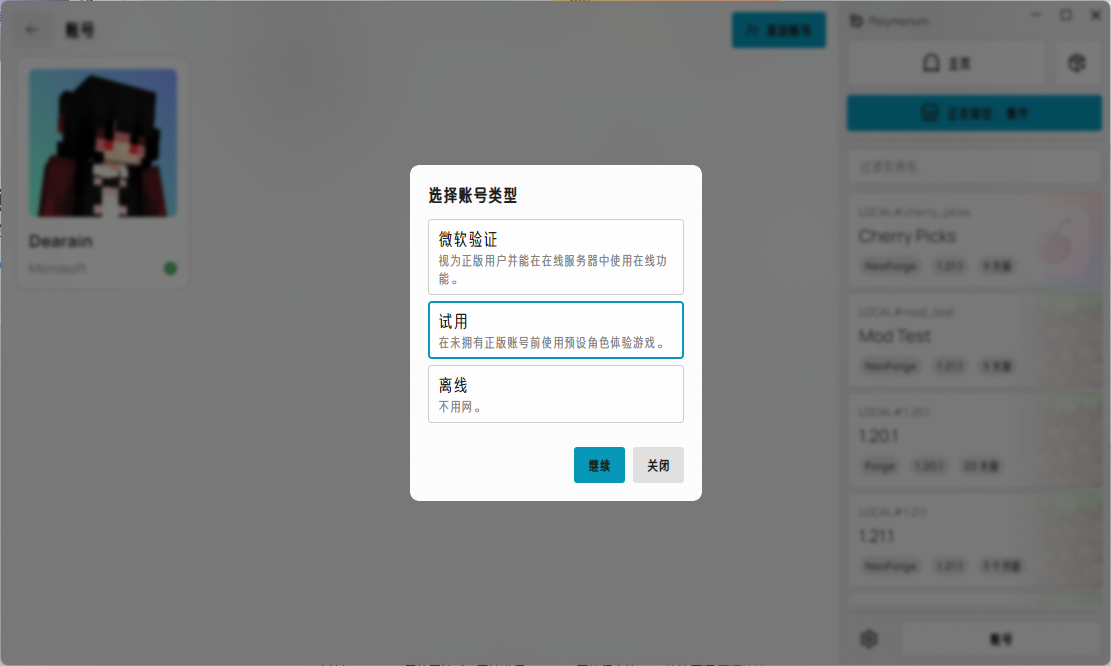Click the teal 正在运行 bar in sidebar
This screenshot has width=1111, height=666.
(x=973, y=112)
